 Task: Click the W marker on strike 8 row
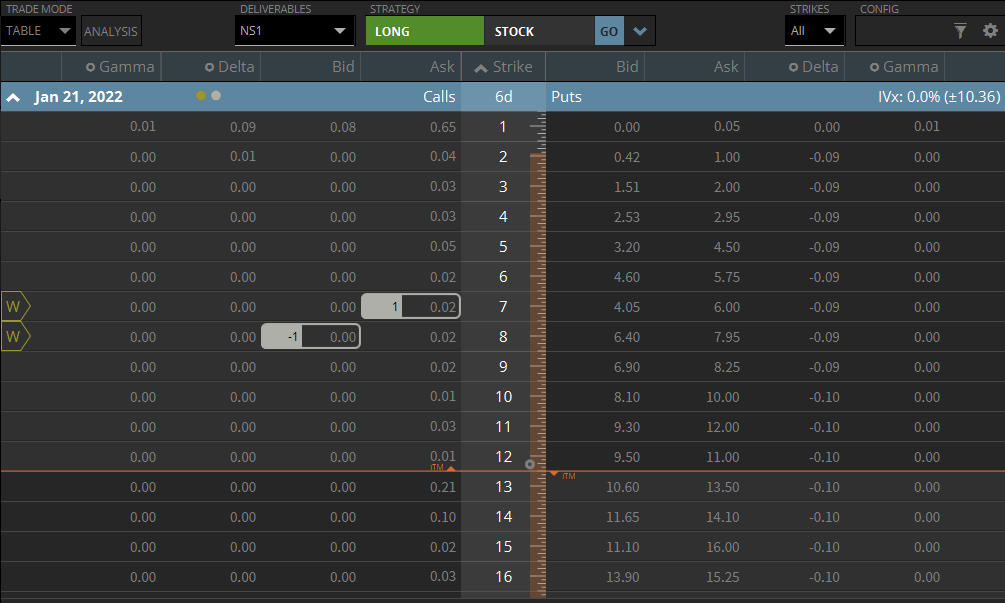pos(16,337)
